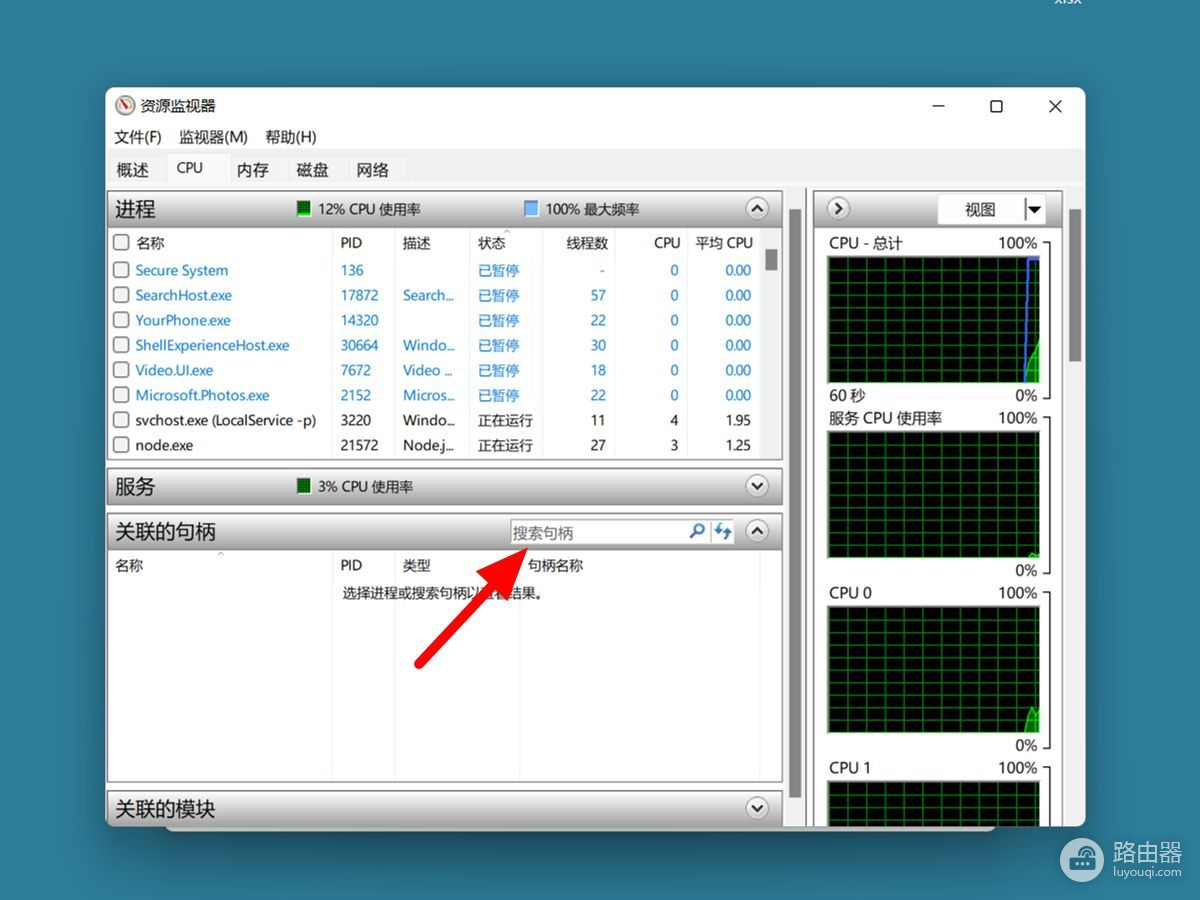
Task: Click the search magnifier icon in handles search
Action: coord(697,532)
